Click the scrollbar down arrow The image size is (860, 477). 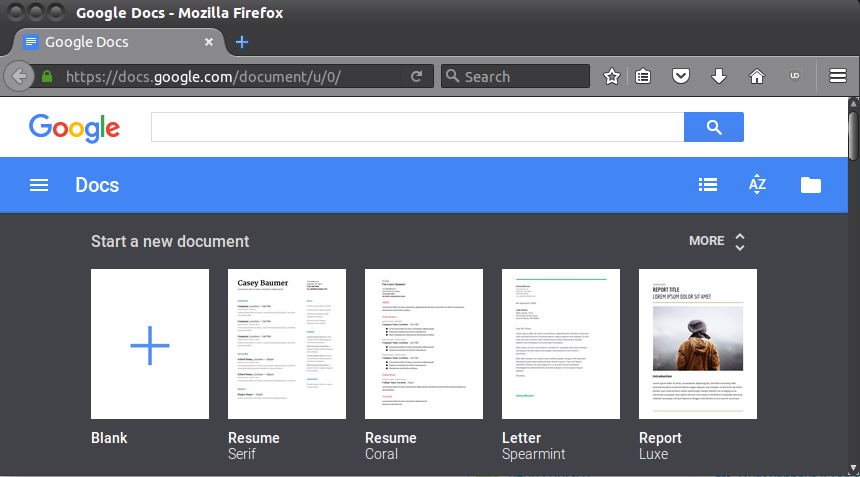point(853,469)
